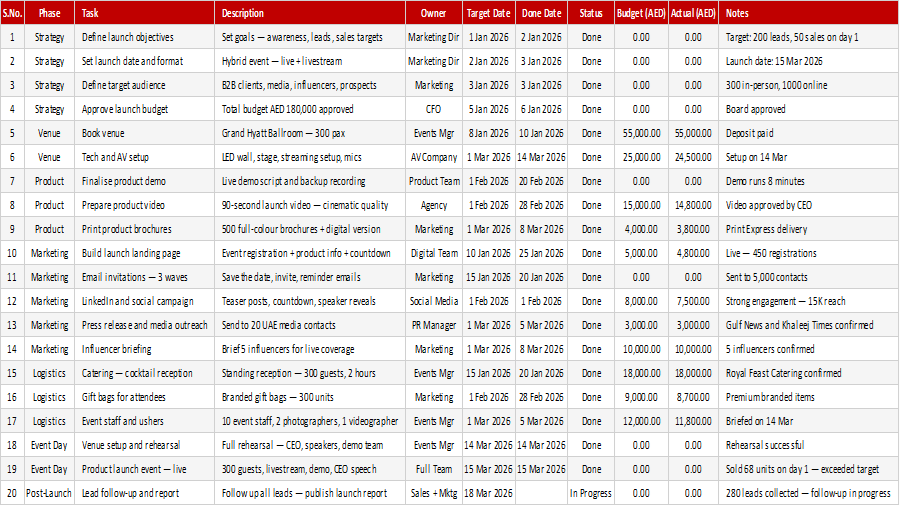Select the 'AV Company' owner cell
Image resolution: width=900 pixels, height=529 pixels.
[433, 157]
